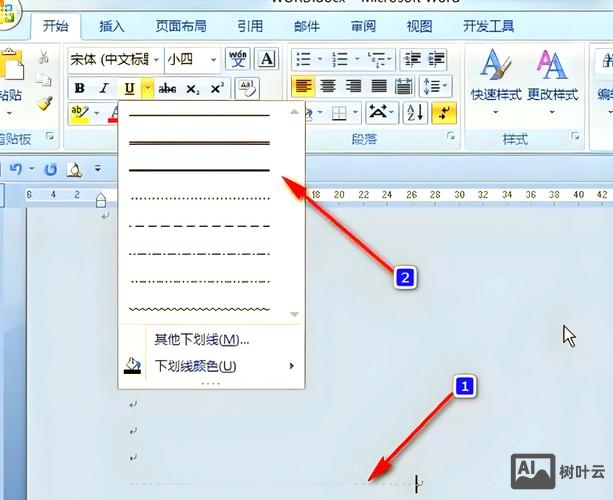Click the numbered list icon
613x500 pixels.
click(x=340, y=59)
